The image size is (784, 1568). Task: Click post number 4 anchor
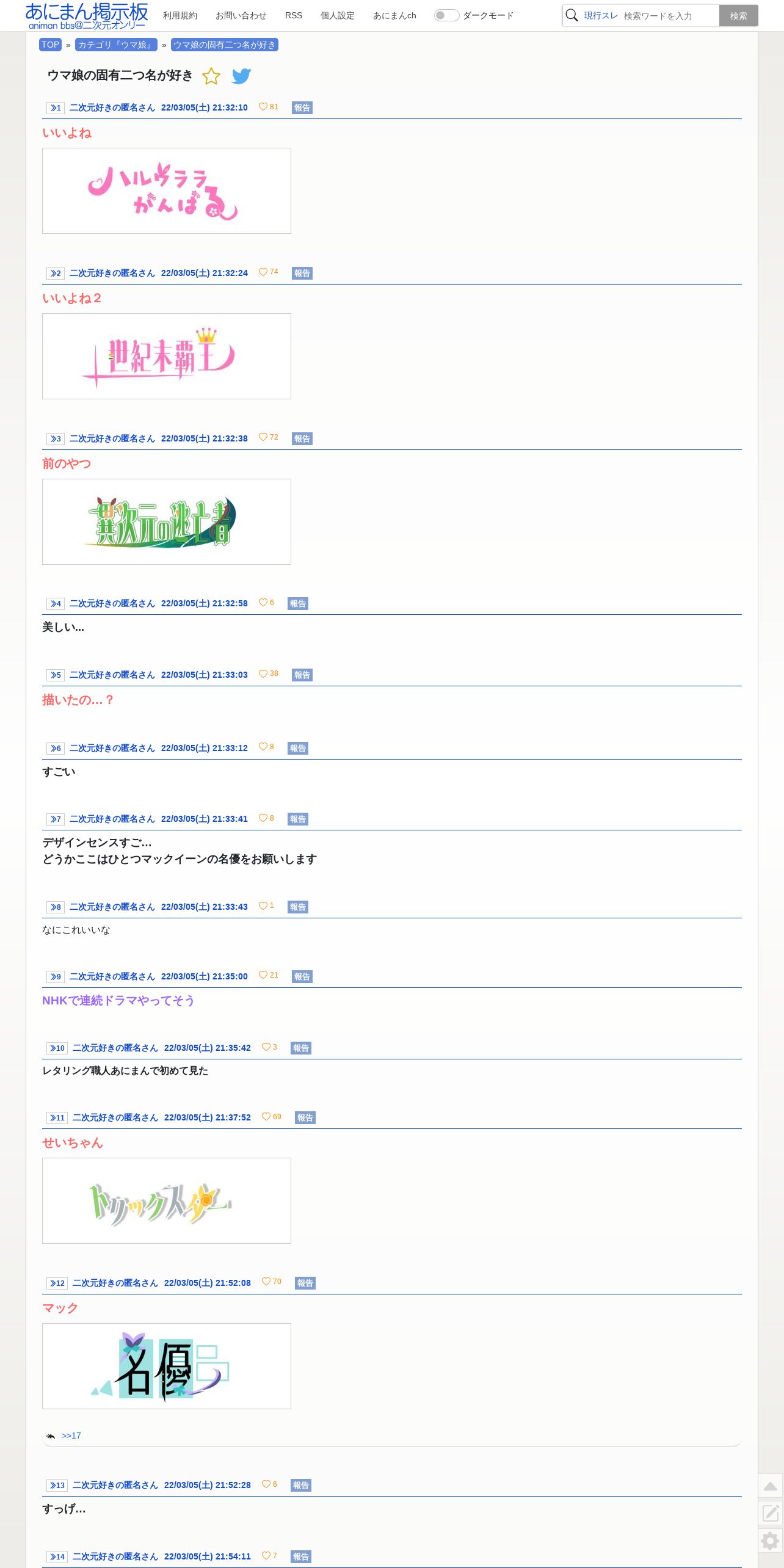pos(56,604)
